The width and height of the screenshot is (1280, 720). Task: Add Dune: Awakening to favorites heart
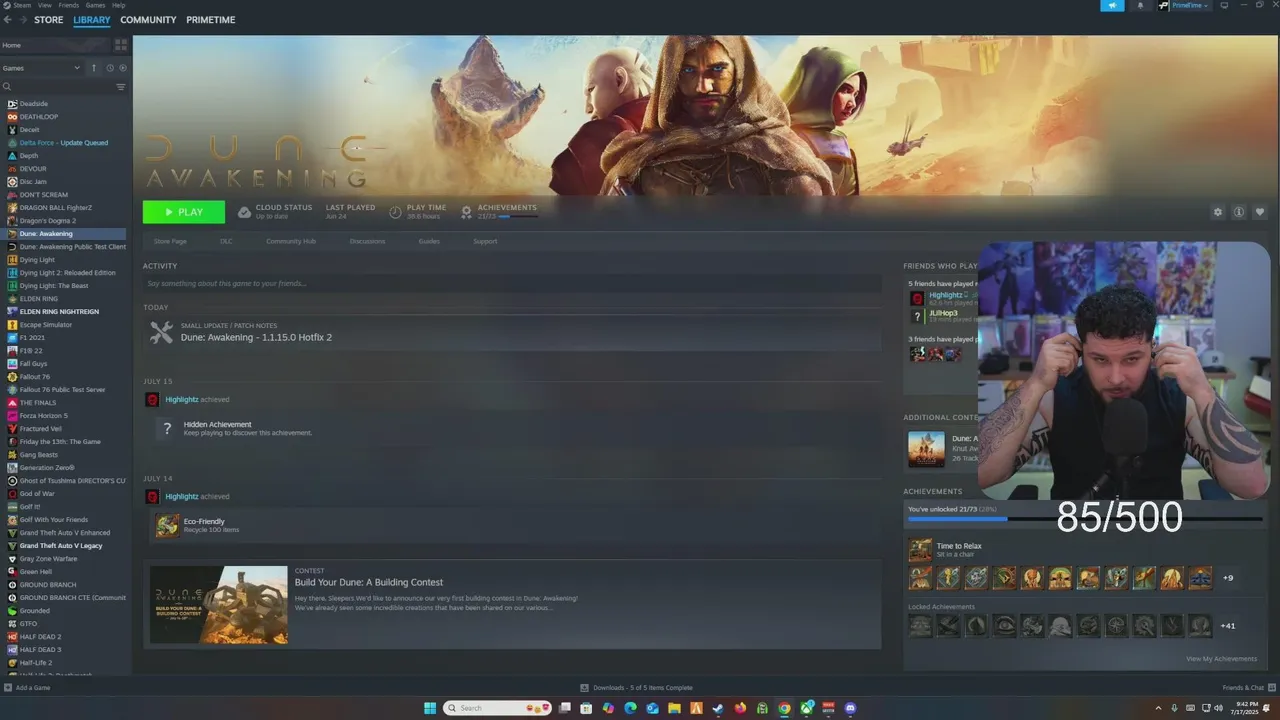click(1259, 212)
